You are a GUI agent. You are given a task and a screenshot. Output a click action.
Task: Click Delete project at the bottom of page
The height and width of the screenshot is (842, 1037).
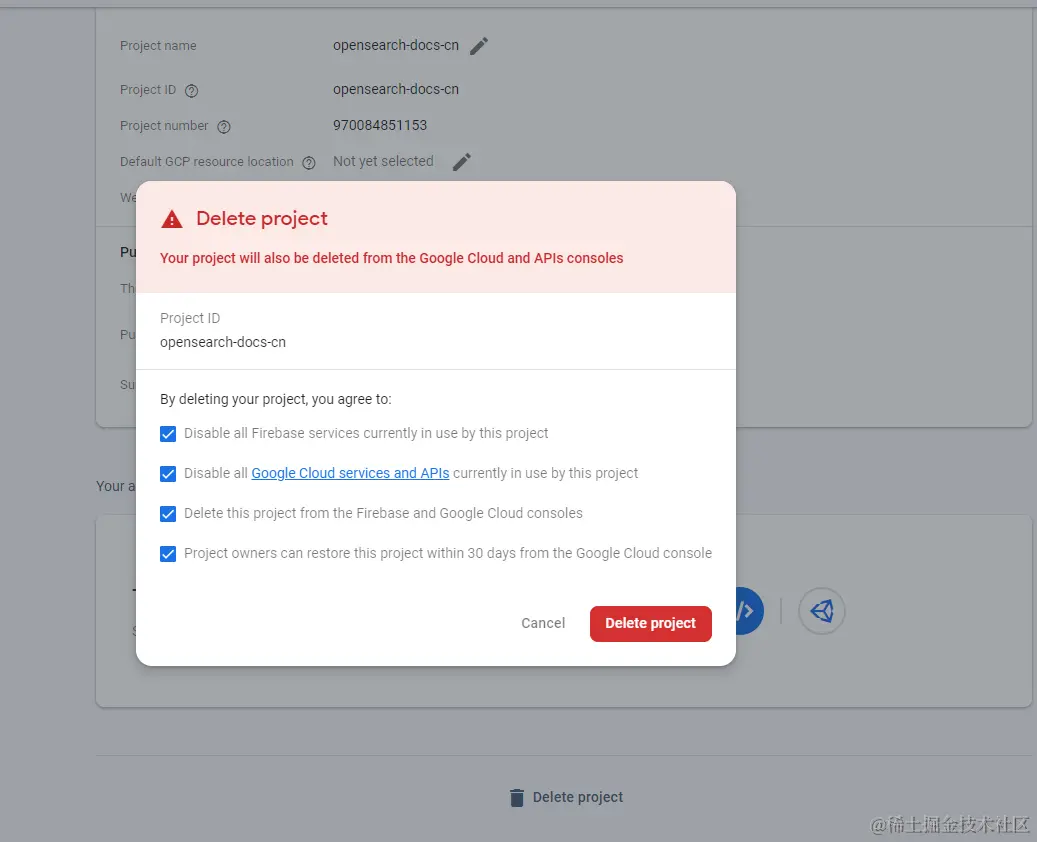click(x=578, y=797)
